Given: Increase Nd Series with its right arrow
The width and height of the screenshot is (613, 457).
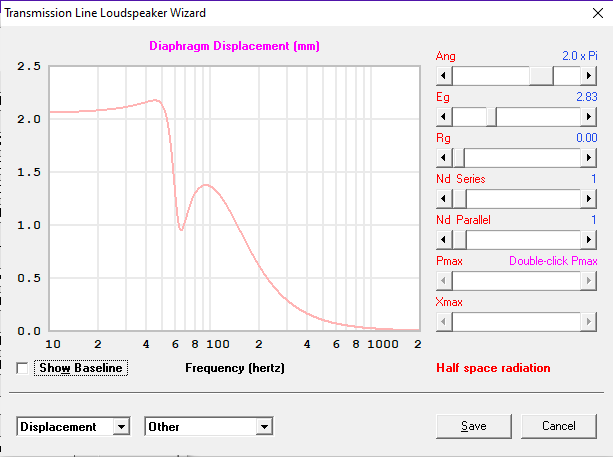Looking at the screenshot, I should point(588,199).
